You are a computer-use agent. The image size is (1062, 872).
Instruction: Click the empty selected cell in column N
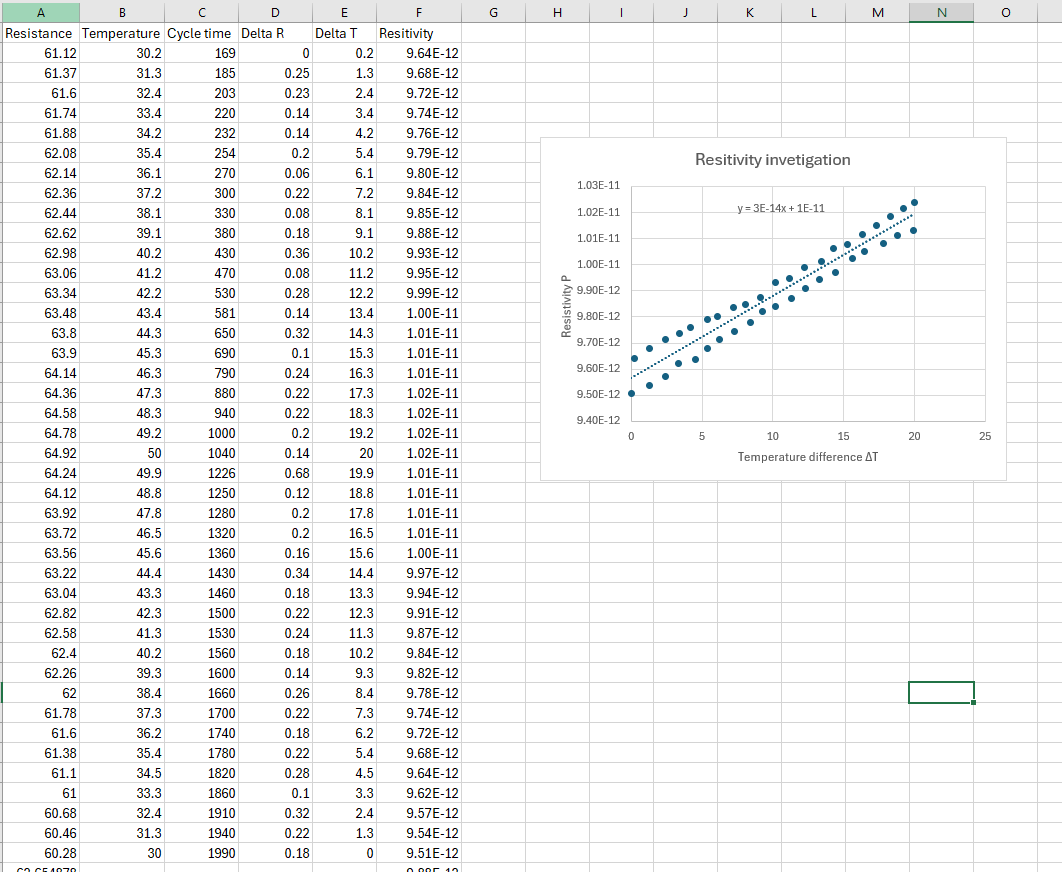point(941,692)
